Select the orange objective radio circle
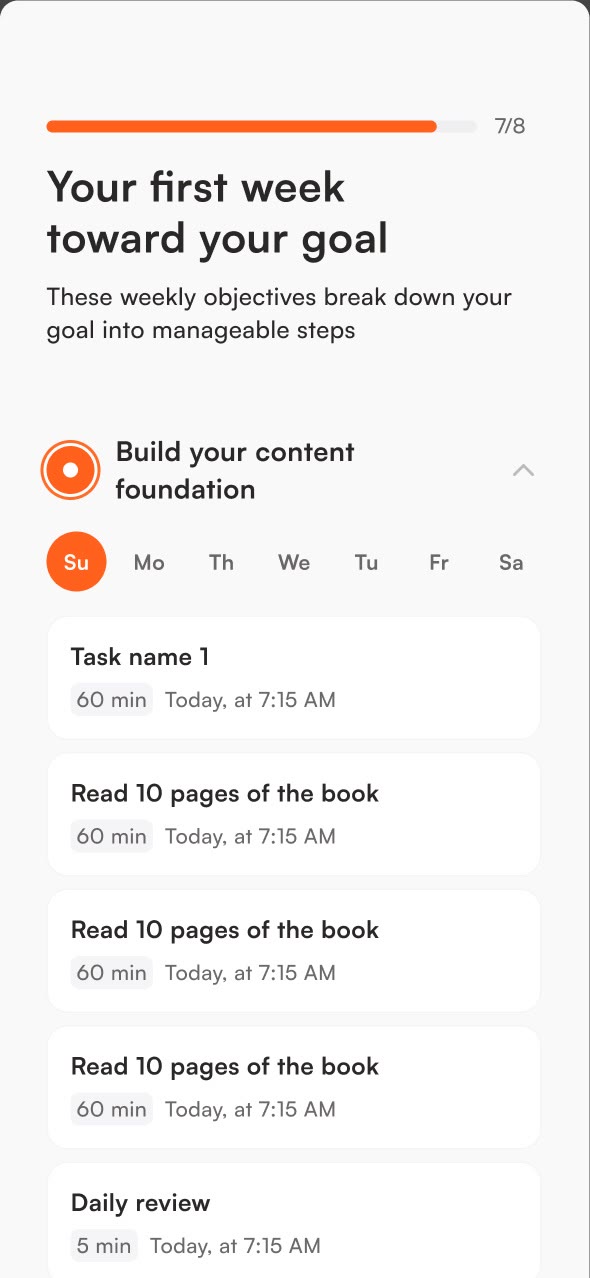The width and height of the screenshot is (590, 1278). 70,470
